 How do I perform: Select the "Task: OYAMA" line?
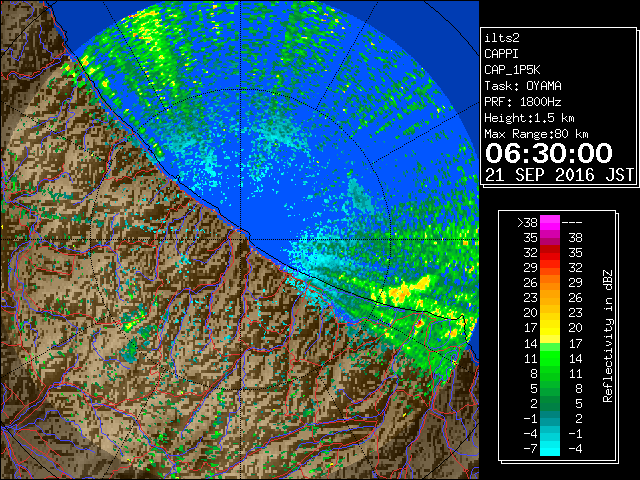point(523,86)
